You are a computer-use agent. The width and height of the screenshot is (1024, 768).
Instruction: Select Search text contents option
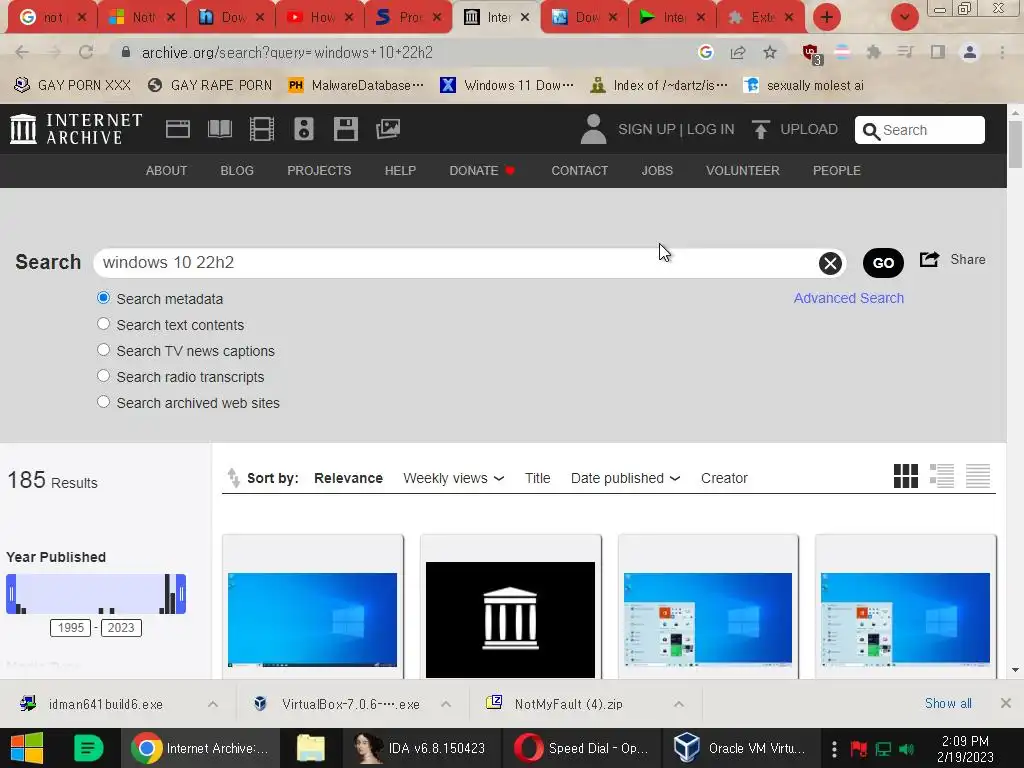point(103,324)
